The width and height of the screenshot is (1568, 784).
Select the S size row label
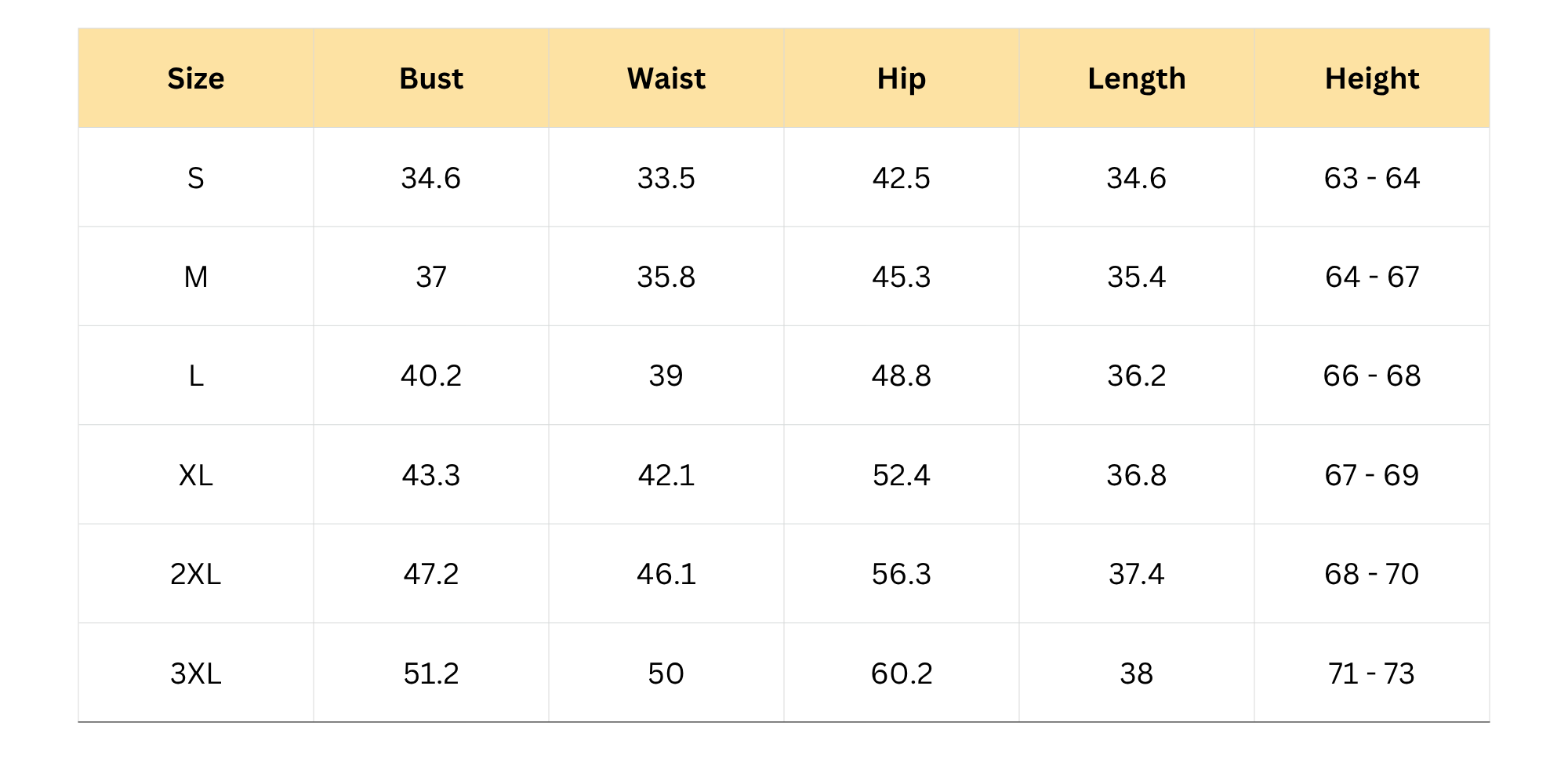[x=196, y=178]
